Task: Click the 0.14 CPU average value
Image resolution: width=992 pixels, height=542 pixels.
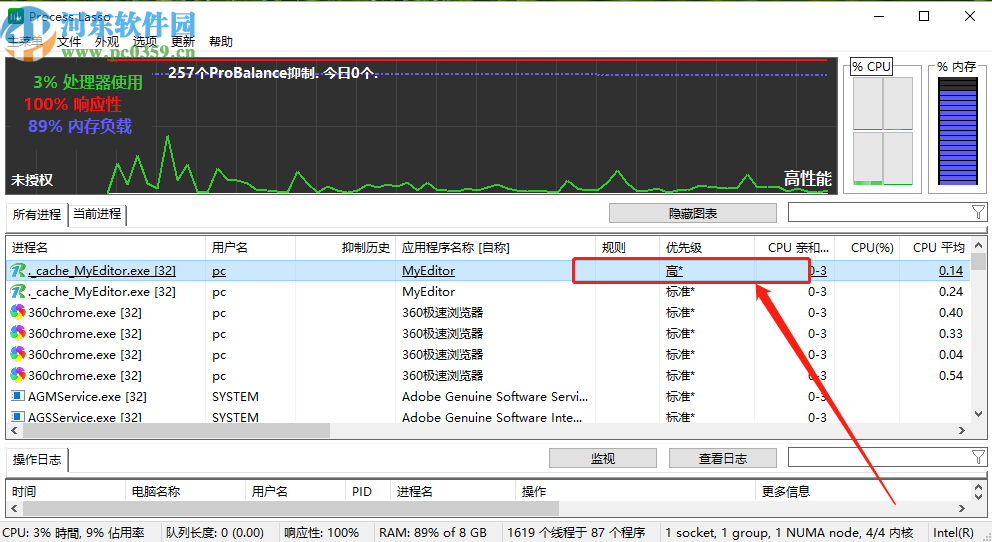Action: tap(951, 271)
